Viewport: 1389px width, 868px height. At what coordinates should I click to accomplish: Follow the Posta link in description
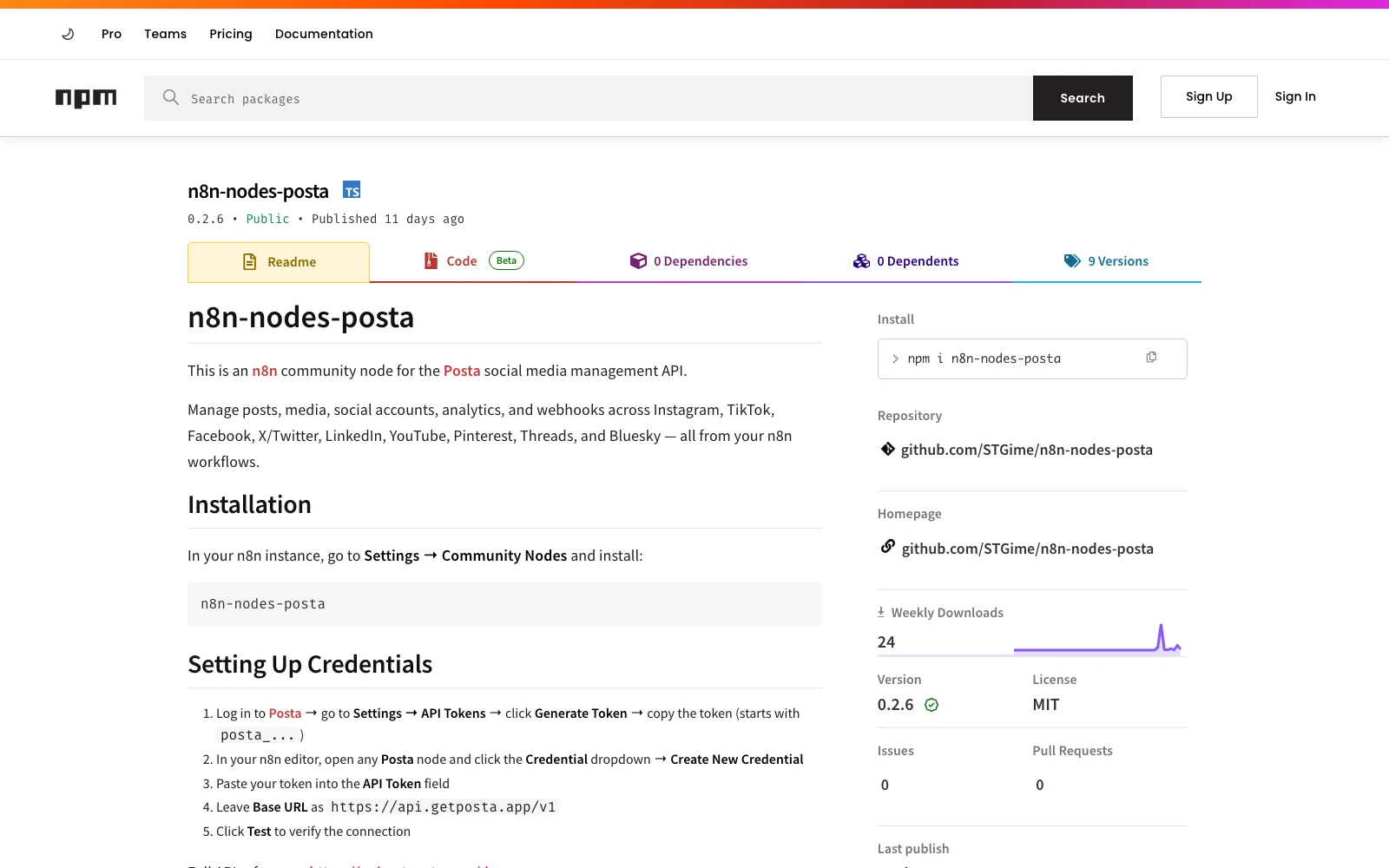462,371
